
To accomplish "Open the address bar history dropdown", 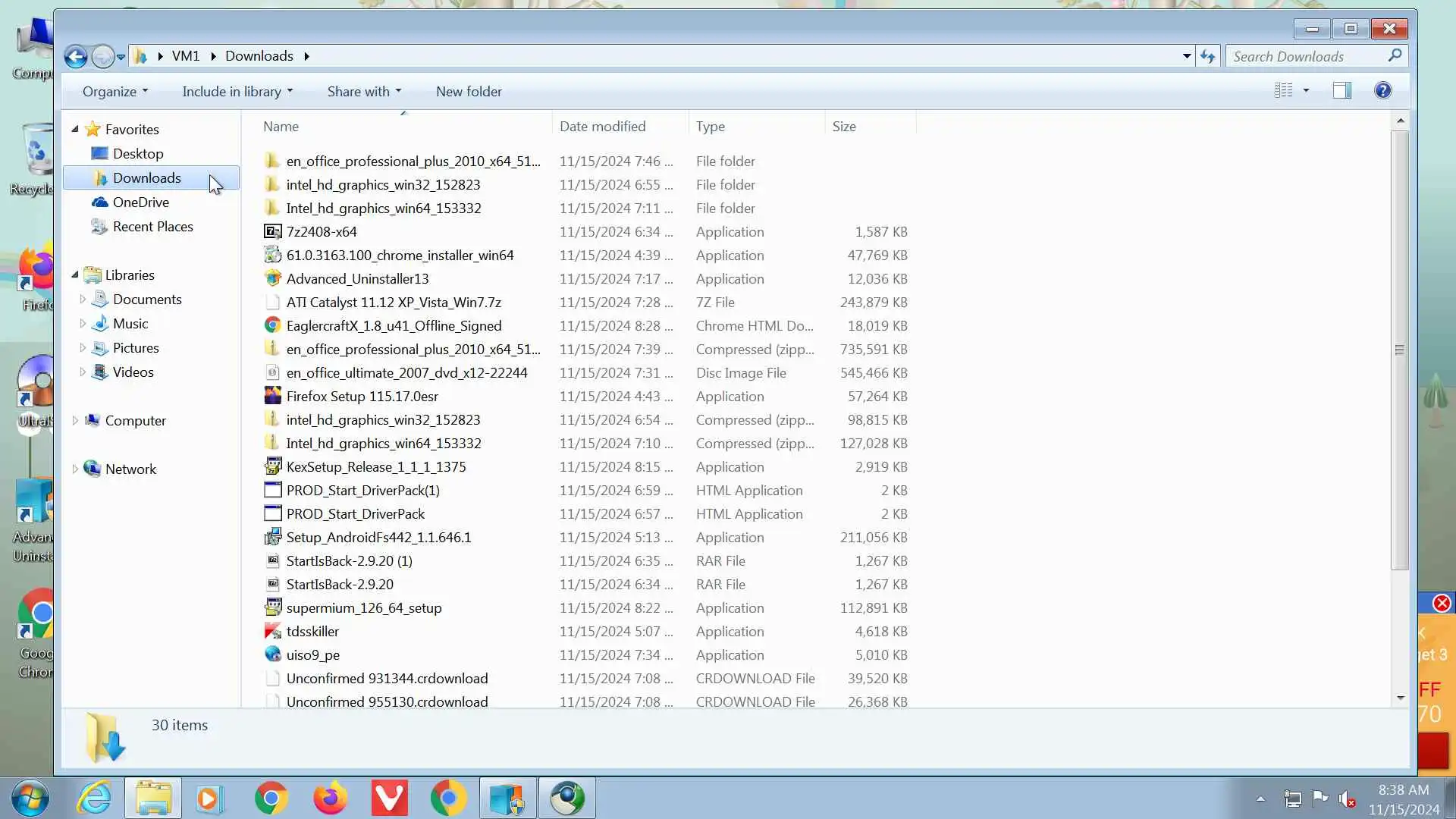I will pos(1187,56).
